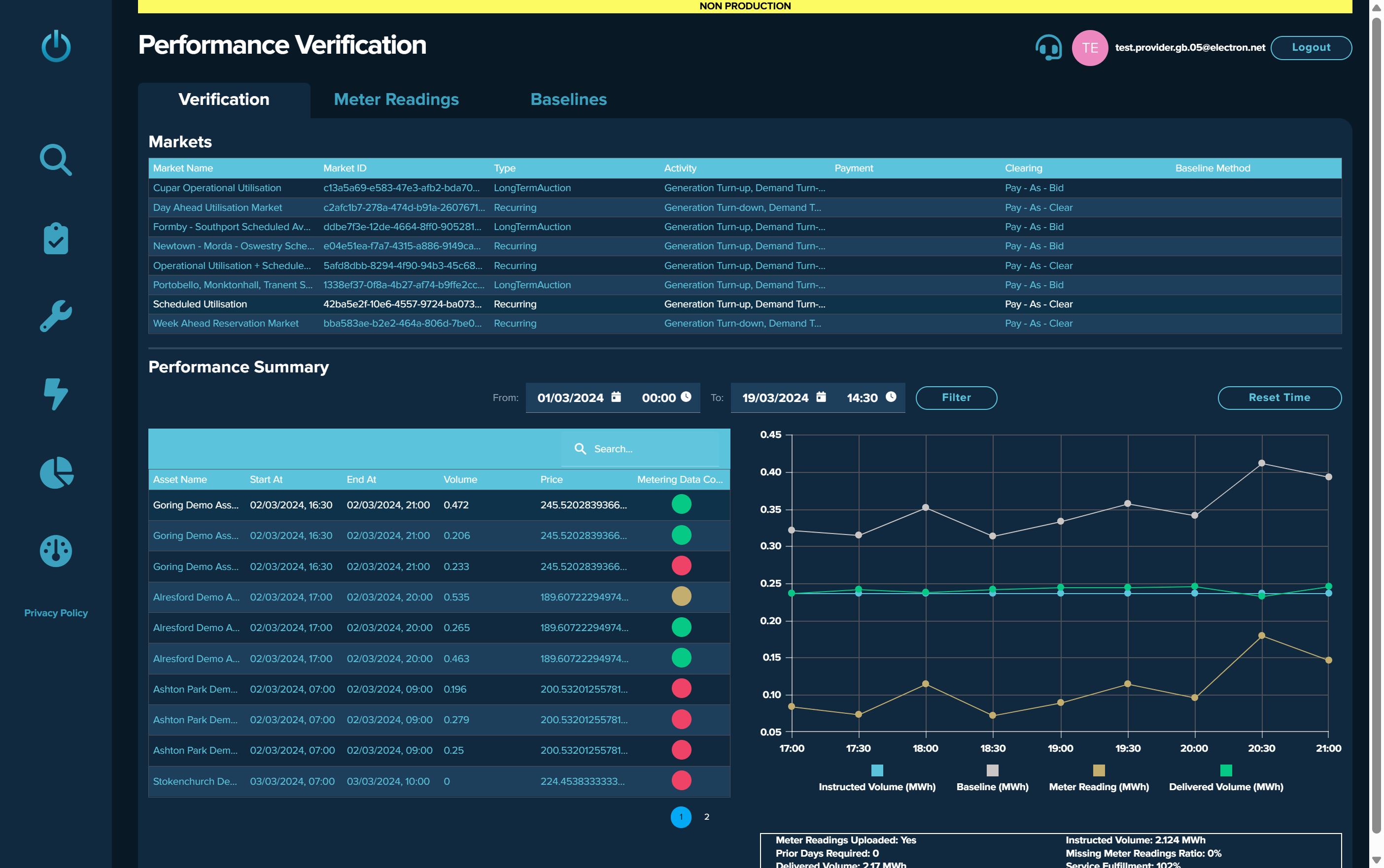
Task: Sort by Asset Name column header
Action: tap(180, 479)
